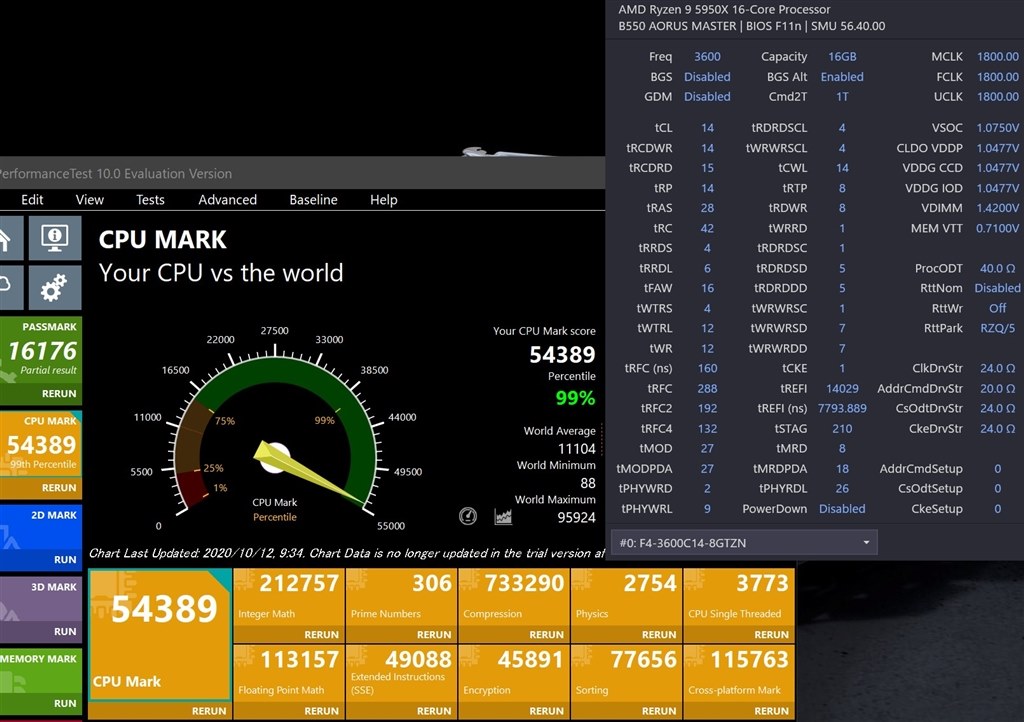
Task: Rerun the Physics test
Action: [658, 635]
